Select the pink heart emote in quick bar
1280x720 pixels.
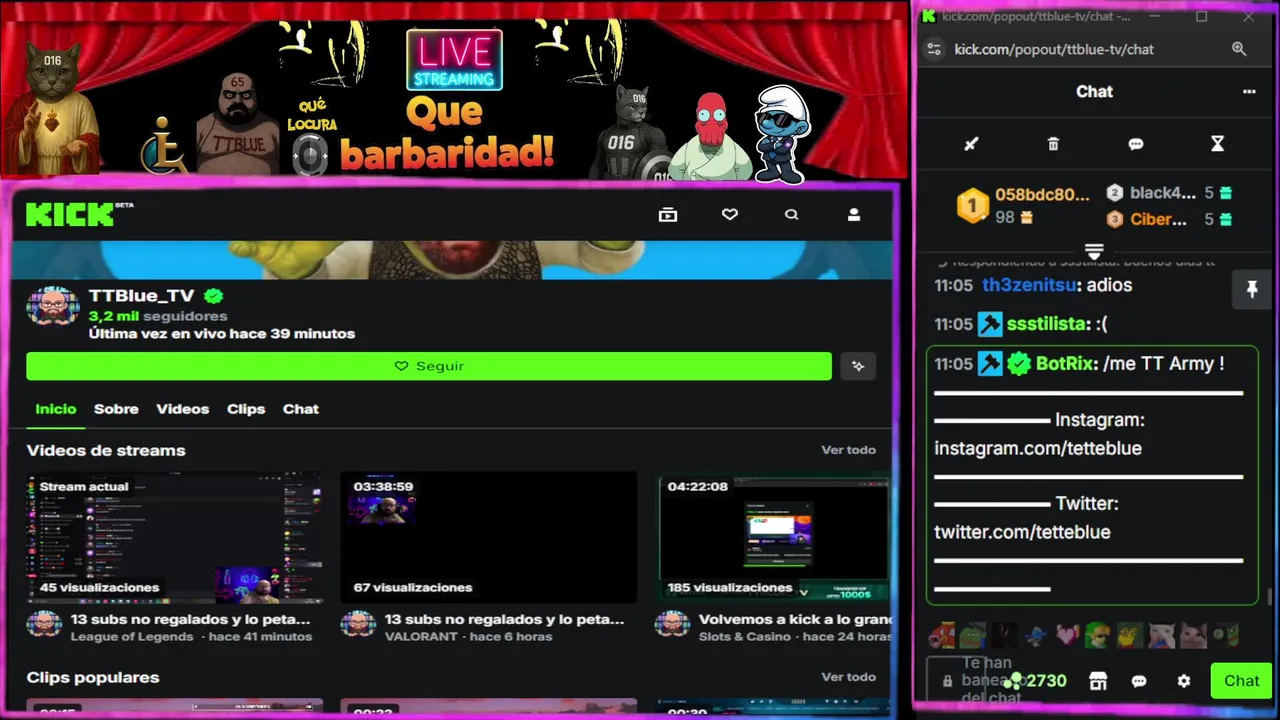pos(1068,634)
